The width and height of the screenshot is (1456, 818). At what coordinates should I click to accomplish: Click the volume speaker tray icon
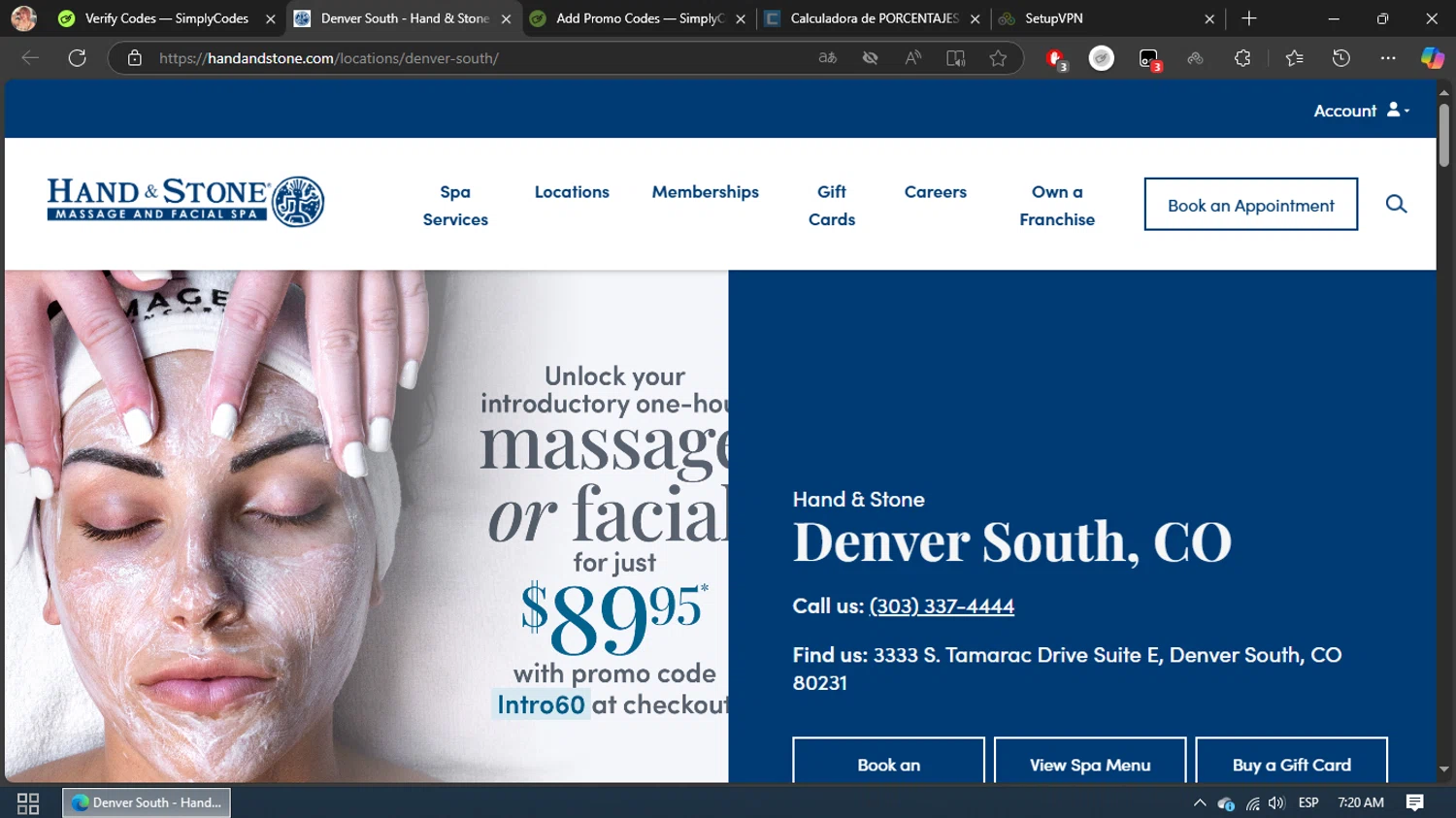tap(1276, 802)
